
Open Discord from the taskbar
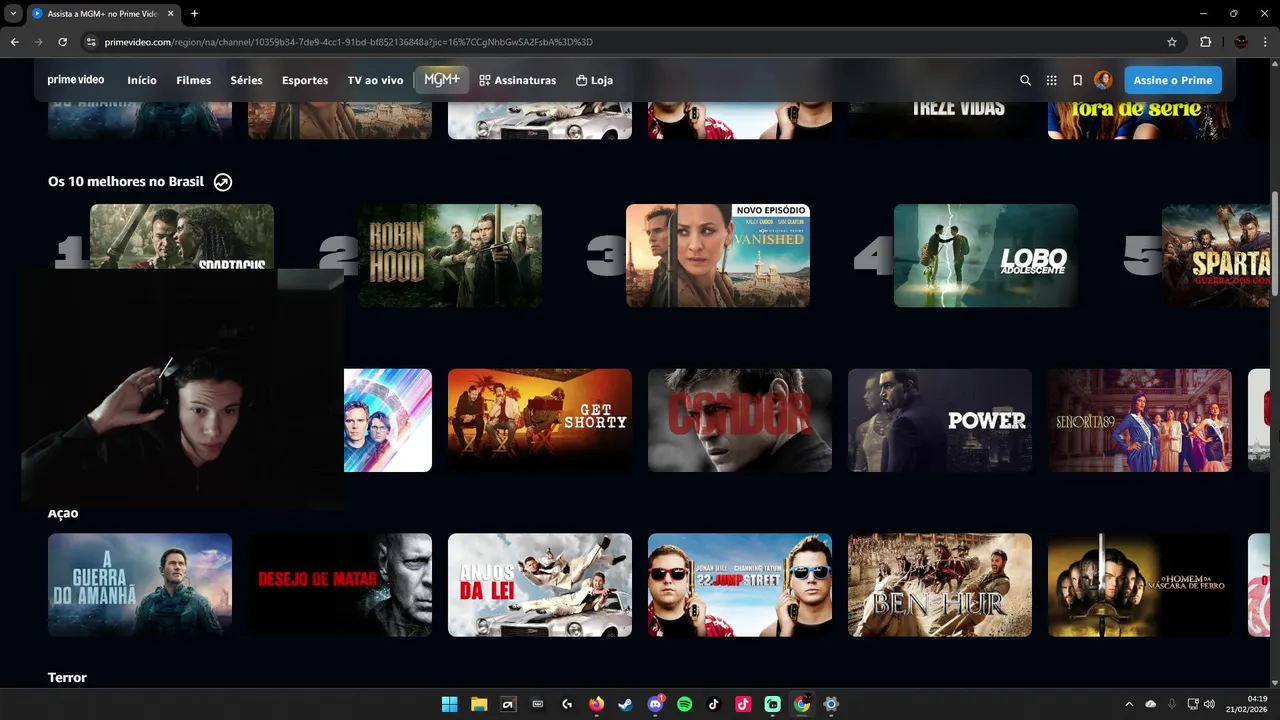tap(655, 704)
